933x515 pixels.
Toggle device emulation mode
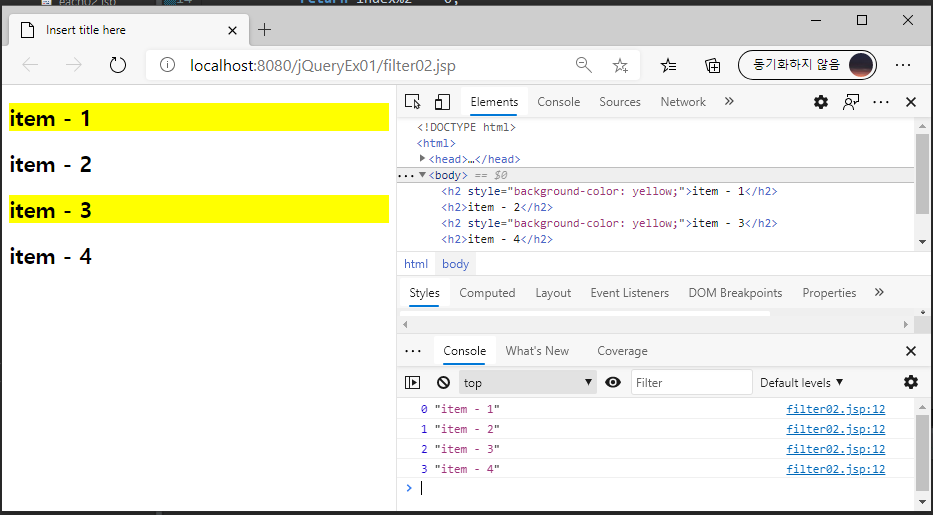click(442, 102)
